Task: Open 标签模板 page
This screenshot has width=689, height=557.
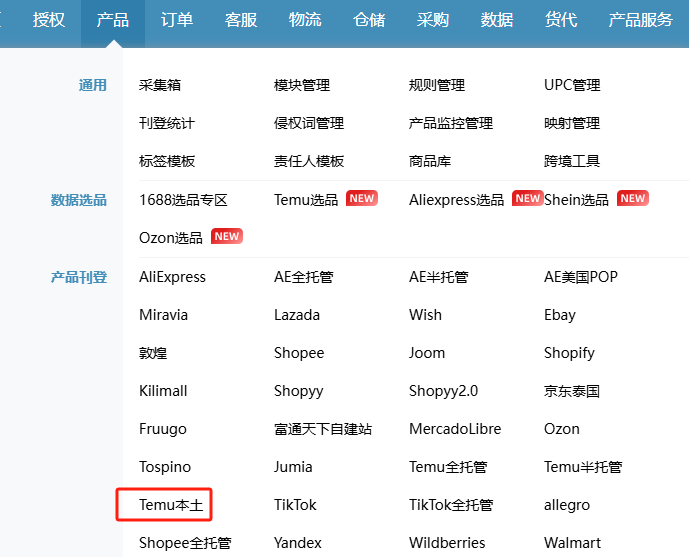Action: click(x=167, y=161)
